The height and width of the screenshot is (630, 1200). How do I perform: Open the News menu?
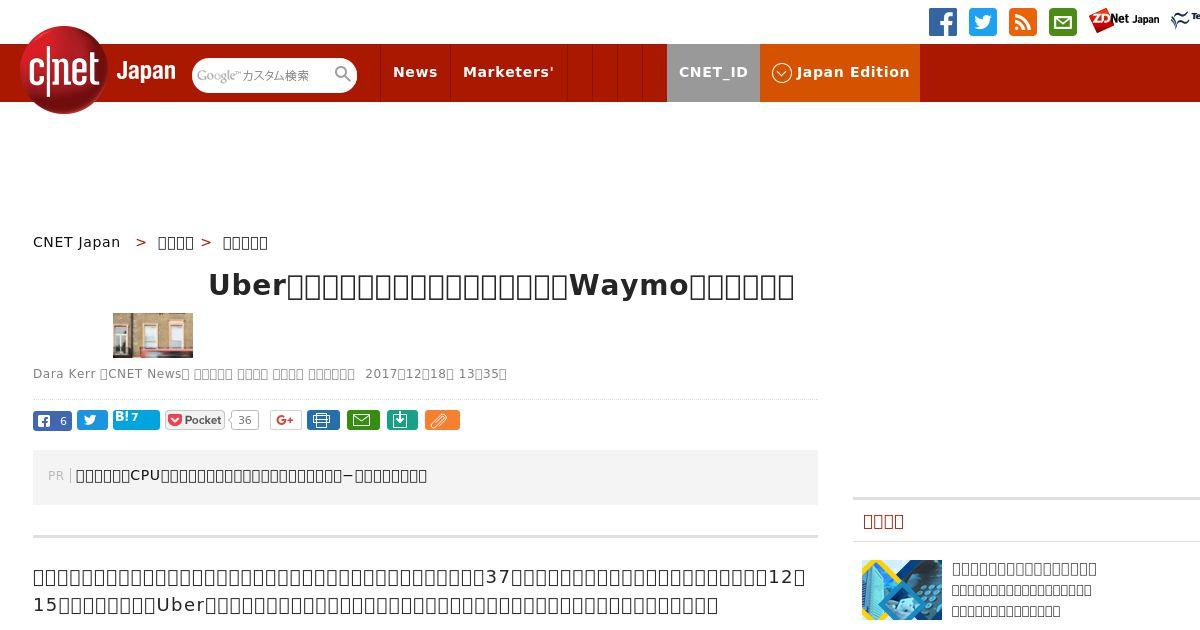(415, 72)
